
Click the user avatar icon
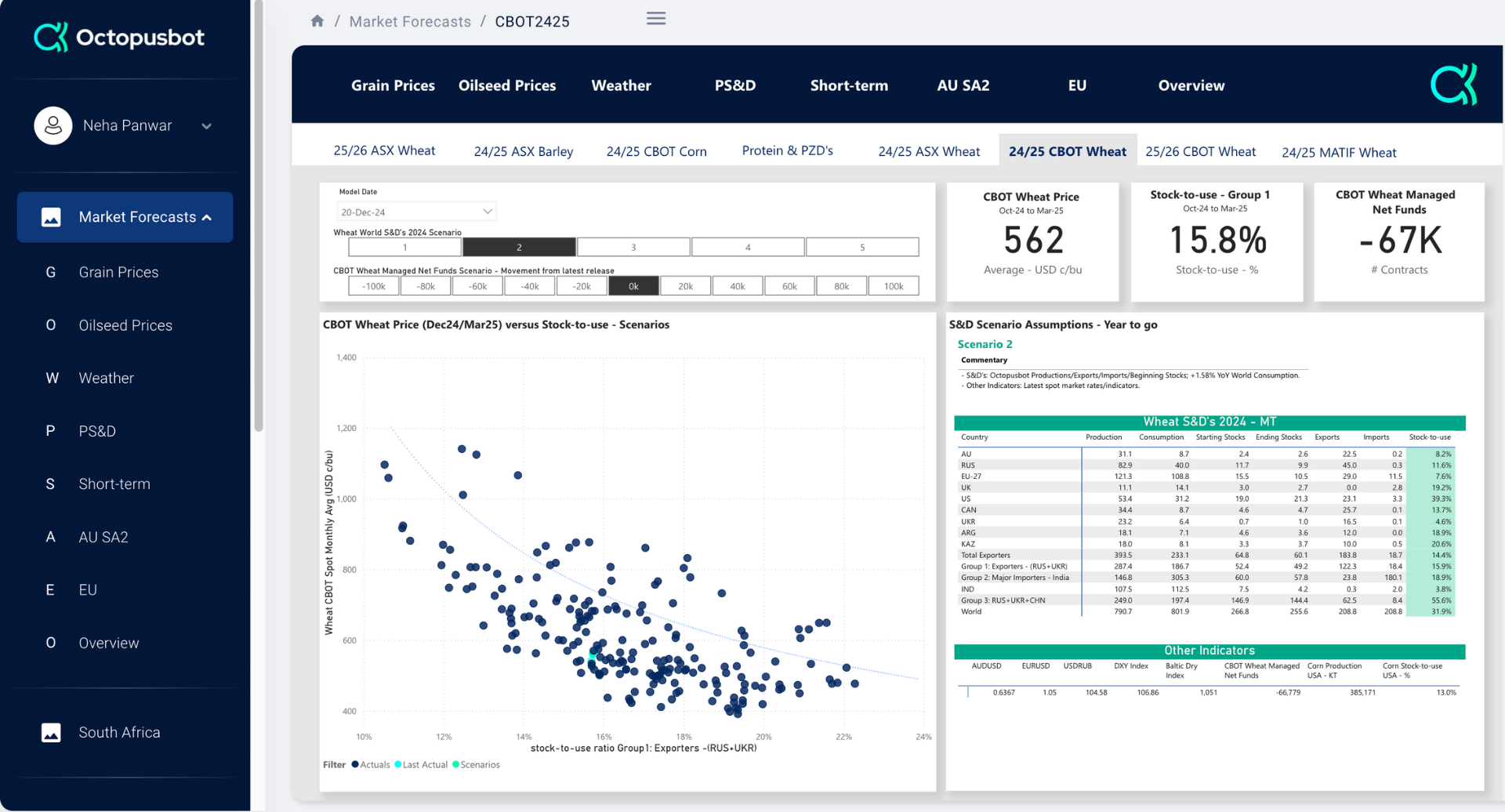[x=53, y=125]
